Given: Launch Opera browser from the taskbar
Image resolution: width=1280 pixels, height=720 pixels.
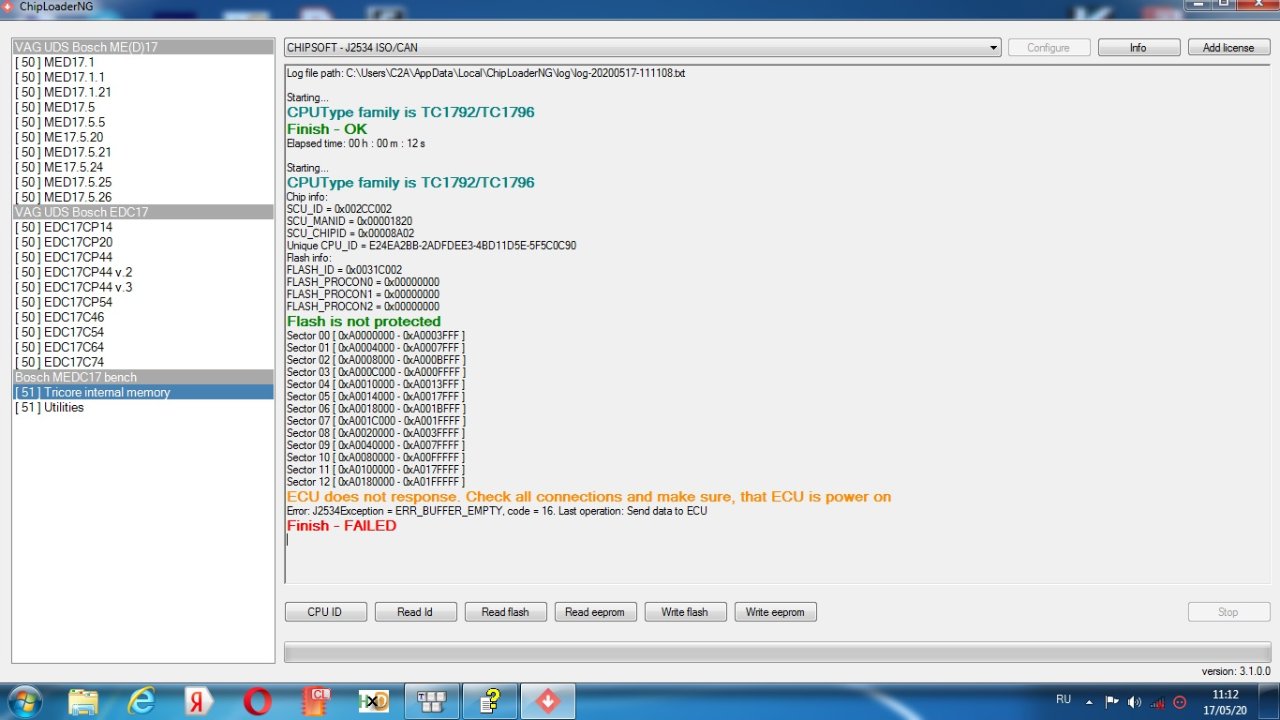Looking at the screenshot, I should tap(257, 702).
